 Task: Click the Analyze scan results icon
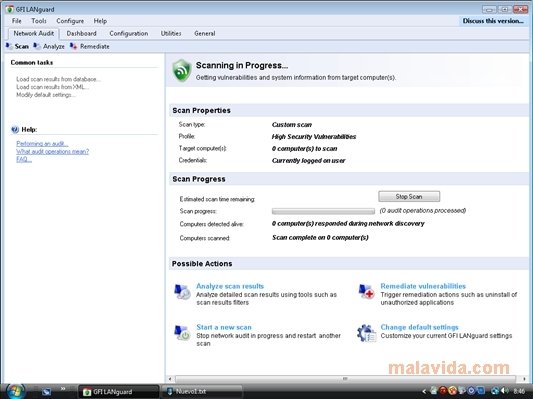tap(182, 292)
